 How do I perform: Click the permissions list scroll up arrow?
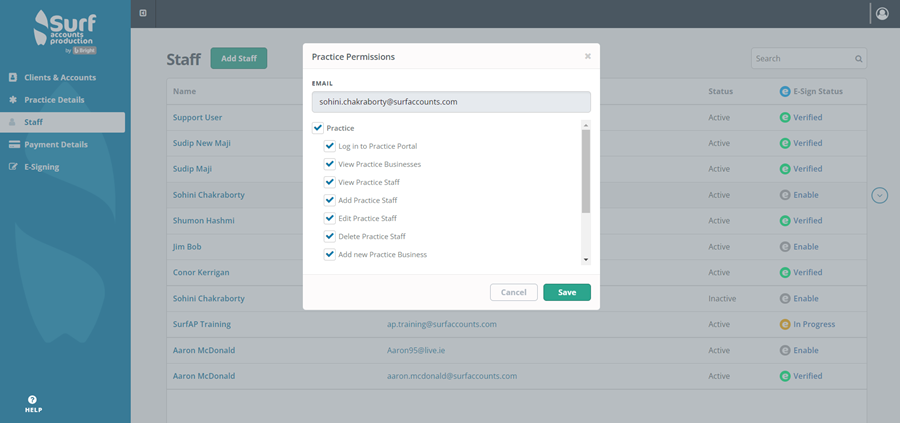pos(586,125)
